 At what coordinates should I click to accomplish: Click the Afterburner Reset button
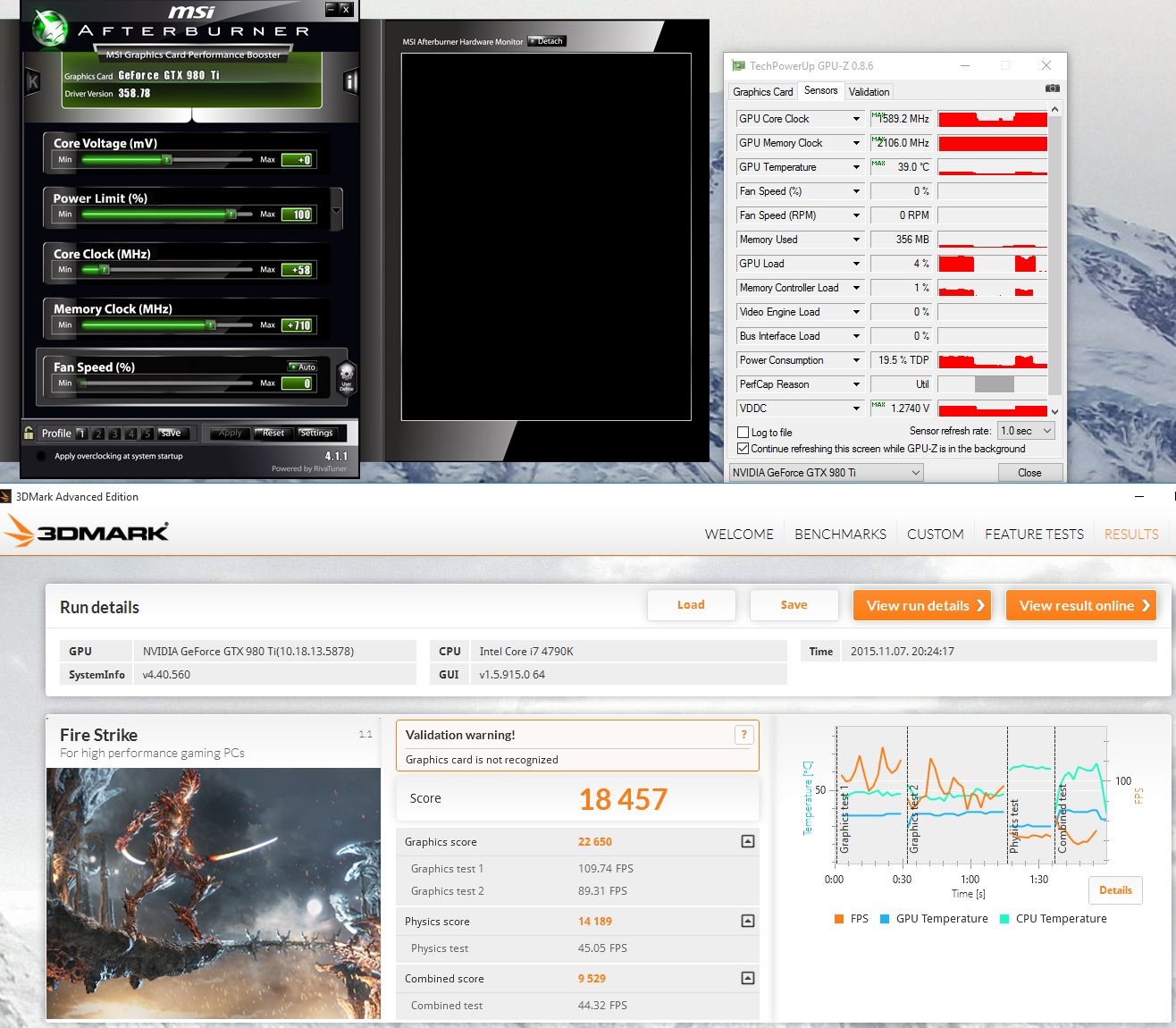click(273, 434)
